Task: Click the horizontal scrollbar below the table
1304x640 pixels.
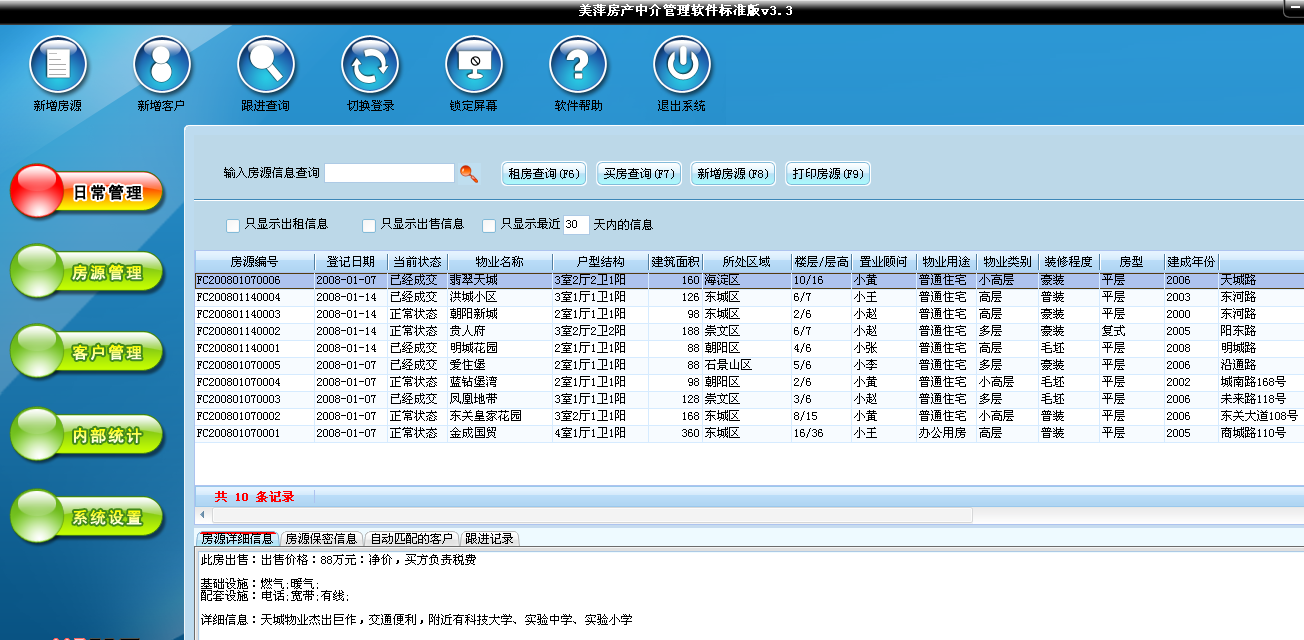Action: coord(584,514)
